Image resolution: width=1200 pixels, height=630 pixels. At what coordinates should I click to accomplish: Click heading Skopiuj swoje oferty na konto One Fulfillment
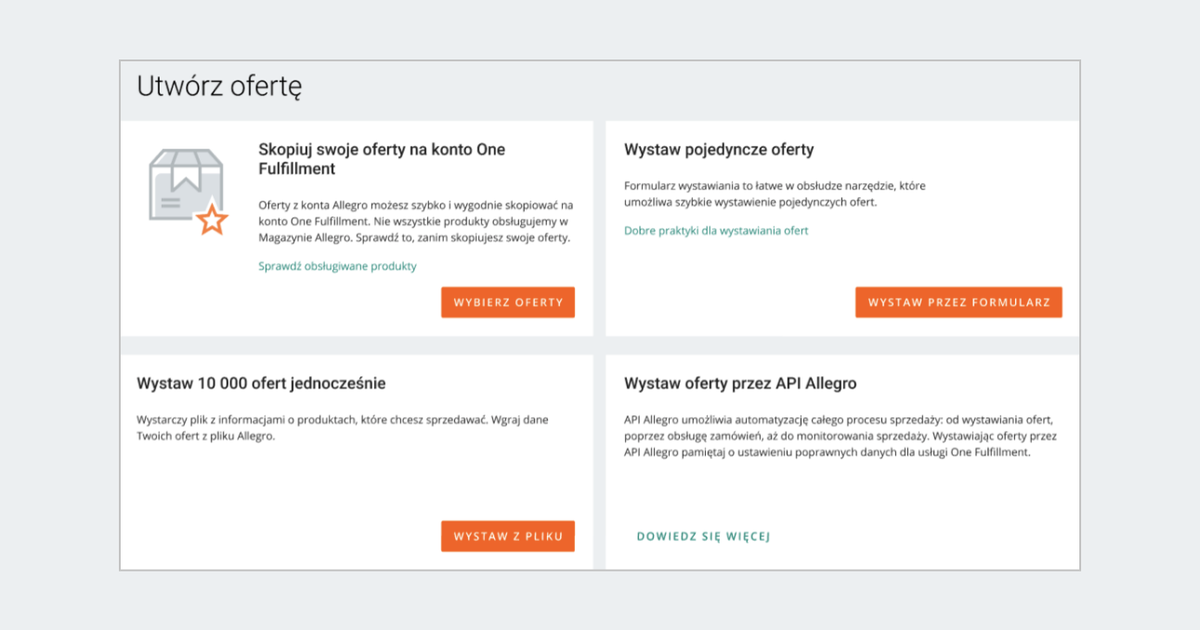pos(382,159)
